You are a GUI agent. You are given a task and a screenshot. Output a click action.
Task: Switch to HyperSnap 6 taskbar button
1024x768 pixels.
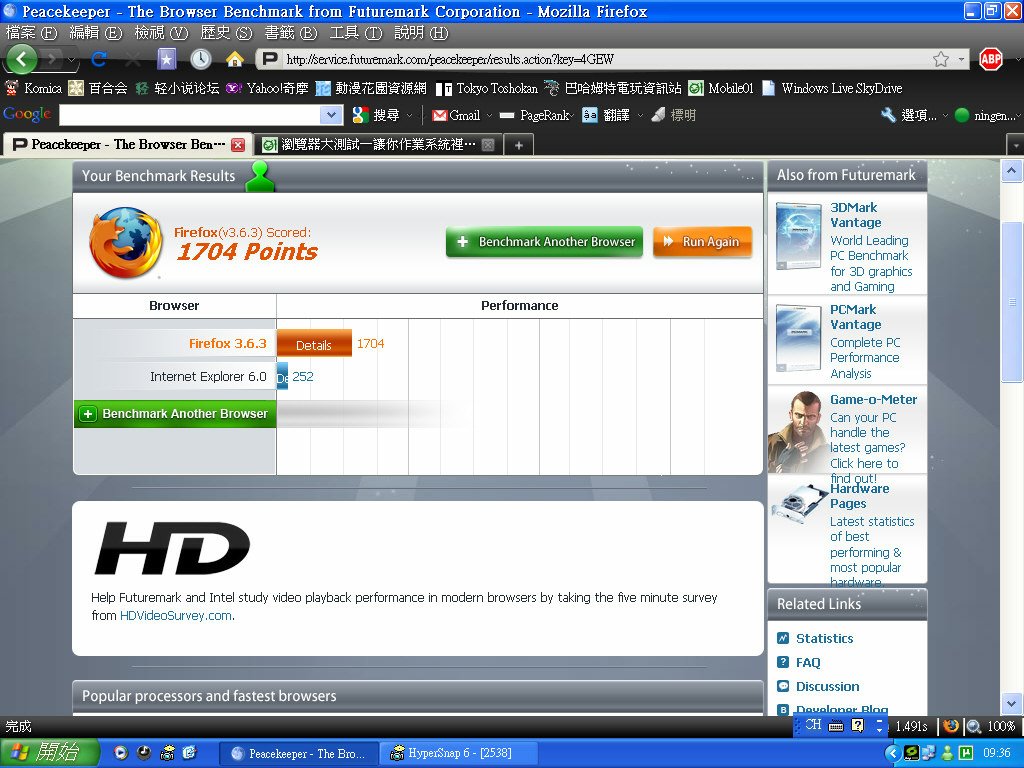pyautogui.click(x=458, y=754)
